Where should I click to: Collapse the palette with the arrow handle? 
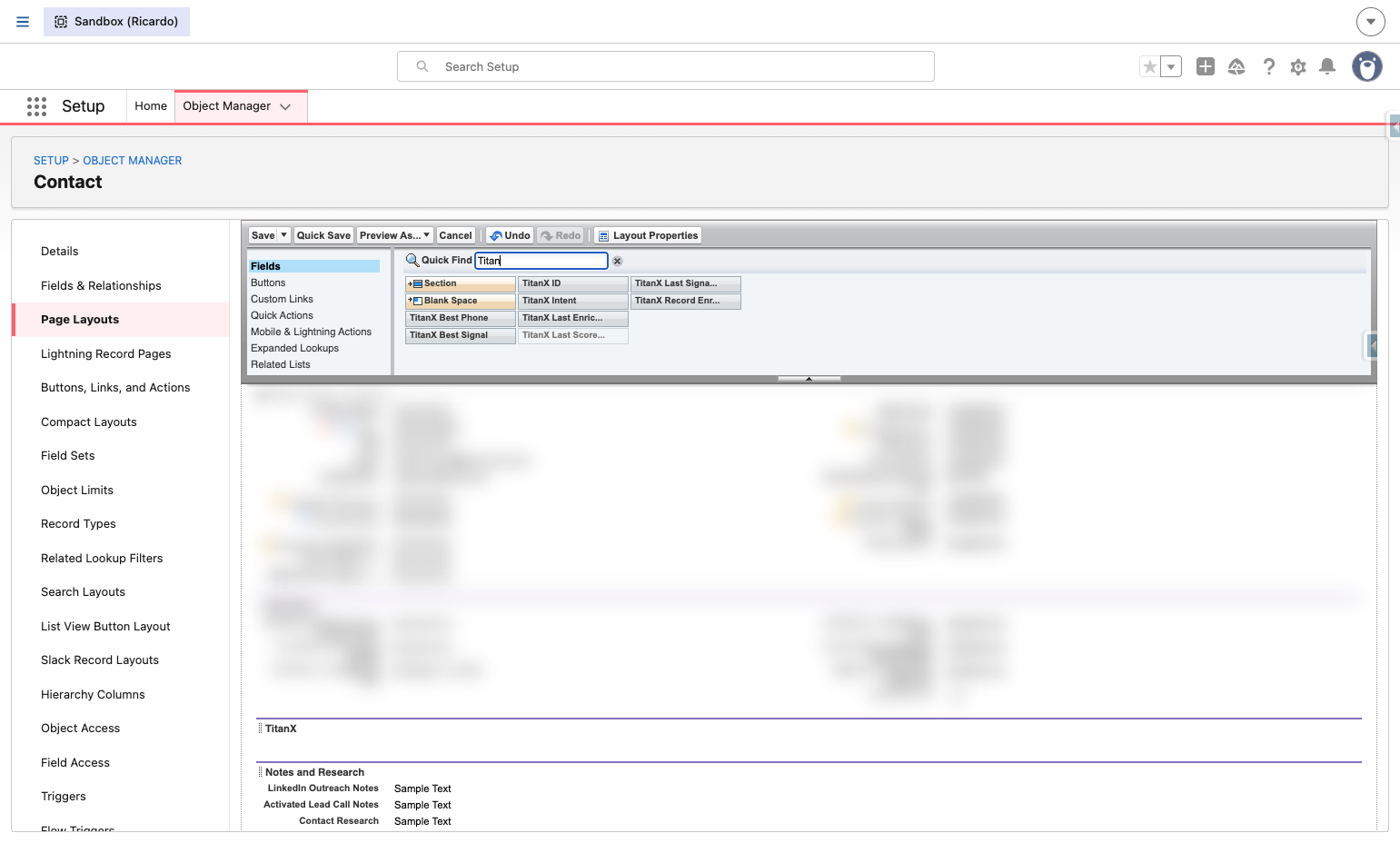pos(809,379)
